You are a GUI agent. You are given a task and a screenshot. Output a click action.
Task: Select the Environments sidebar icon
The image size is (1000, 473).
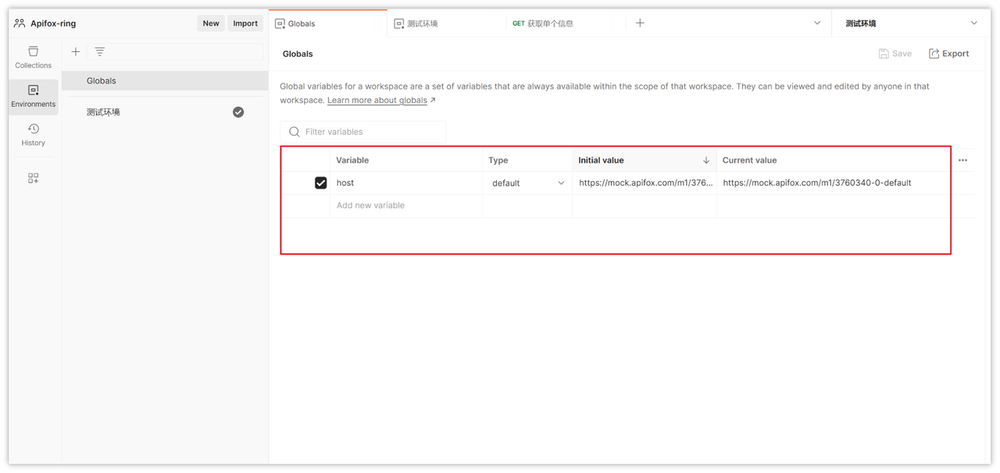coord(33,96)
